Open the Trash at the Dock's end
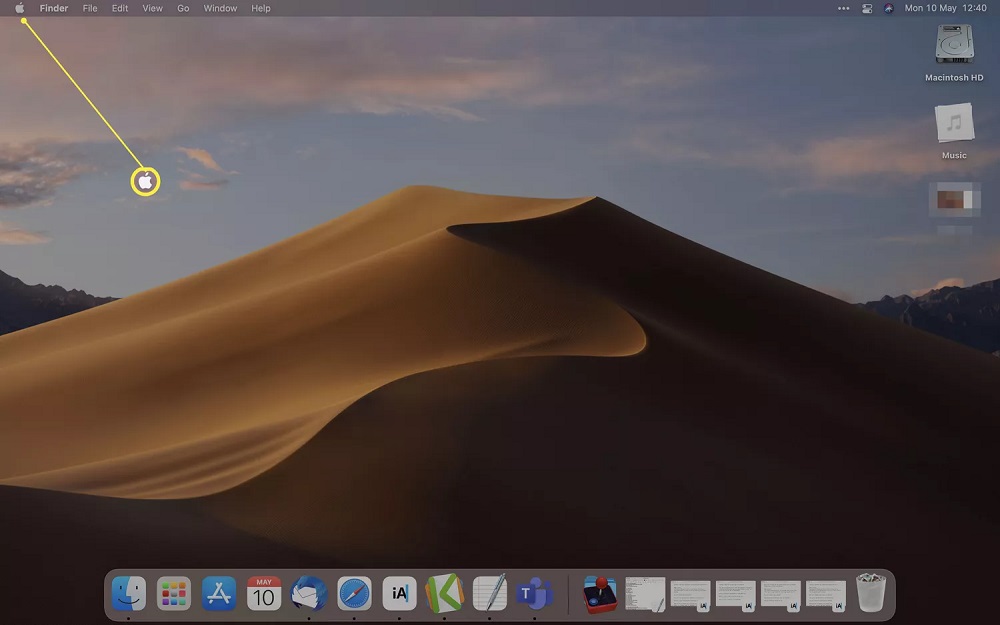The width and height of the screenshot is (1000, 625). coord(869,593)
